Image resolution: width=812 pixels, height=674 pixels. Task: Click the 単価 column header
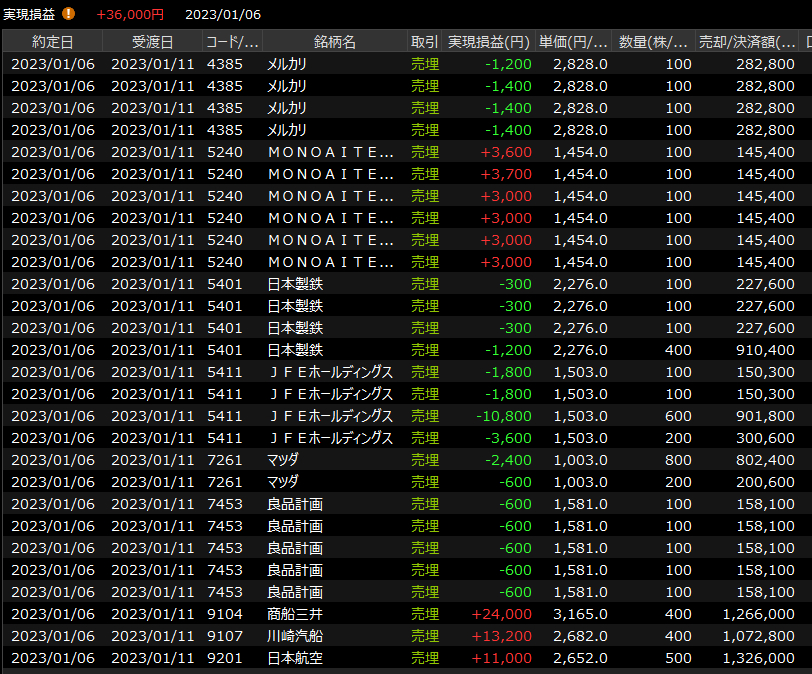pyautogui.click(x=573, y=41)
